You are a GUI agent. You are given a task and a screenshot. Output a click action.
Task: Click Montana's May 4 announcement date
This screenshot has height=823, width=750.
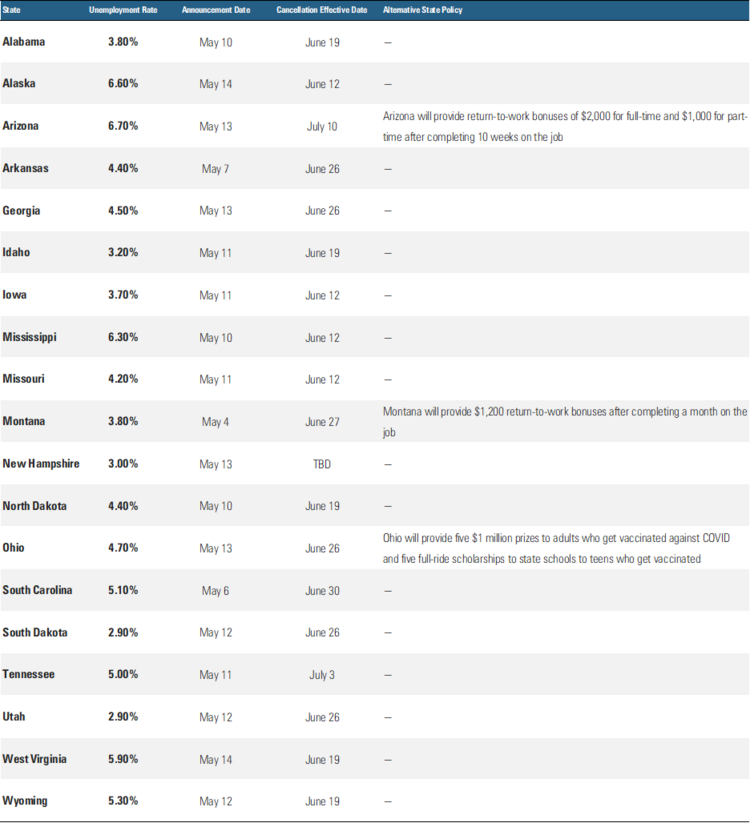215,422
